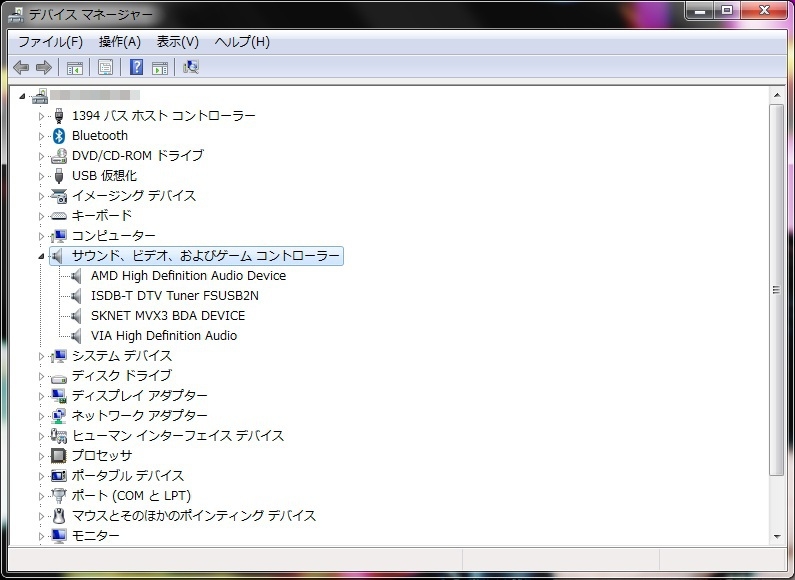Click the ポータブル デバイス icon

[x=59, y=476]
